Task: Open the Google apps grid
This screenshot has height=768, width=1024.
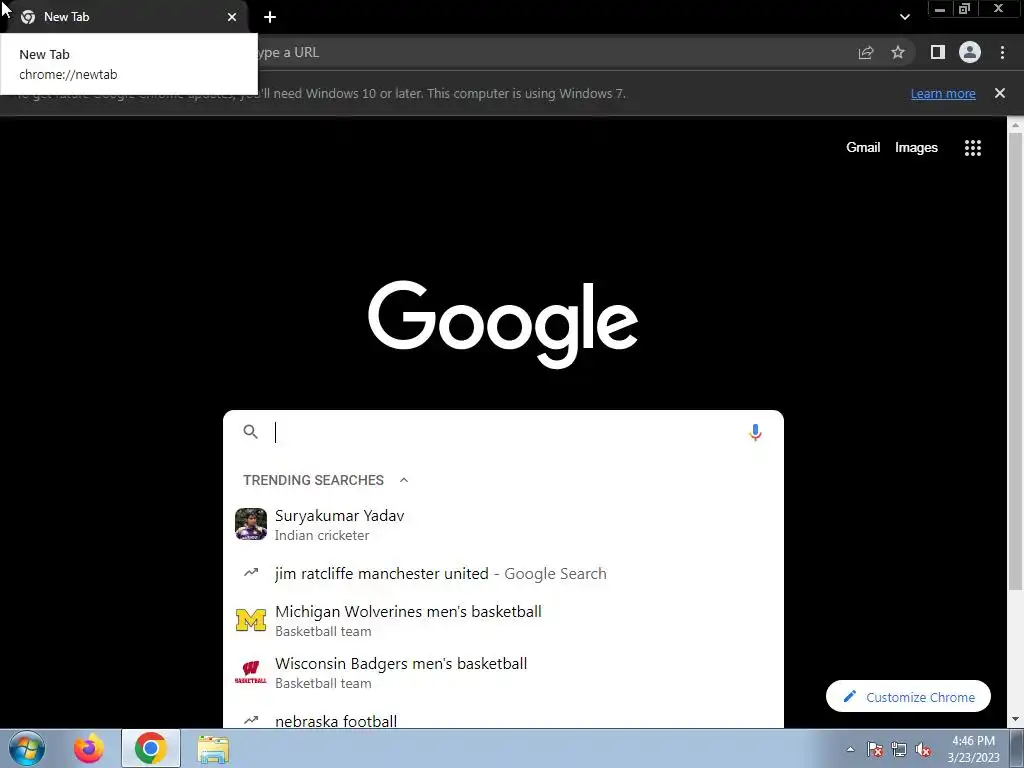Action: click(x=973, y=148)
